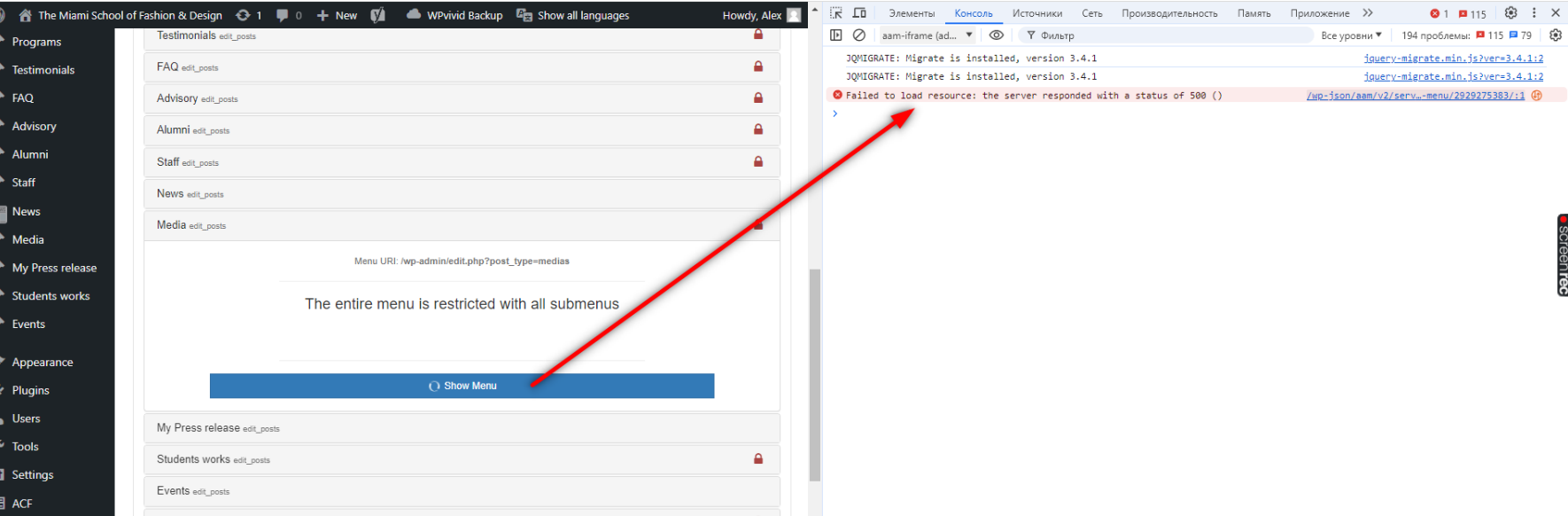
Task: Open console settings gear beside issues count
Action: (1556, 35)
